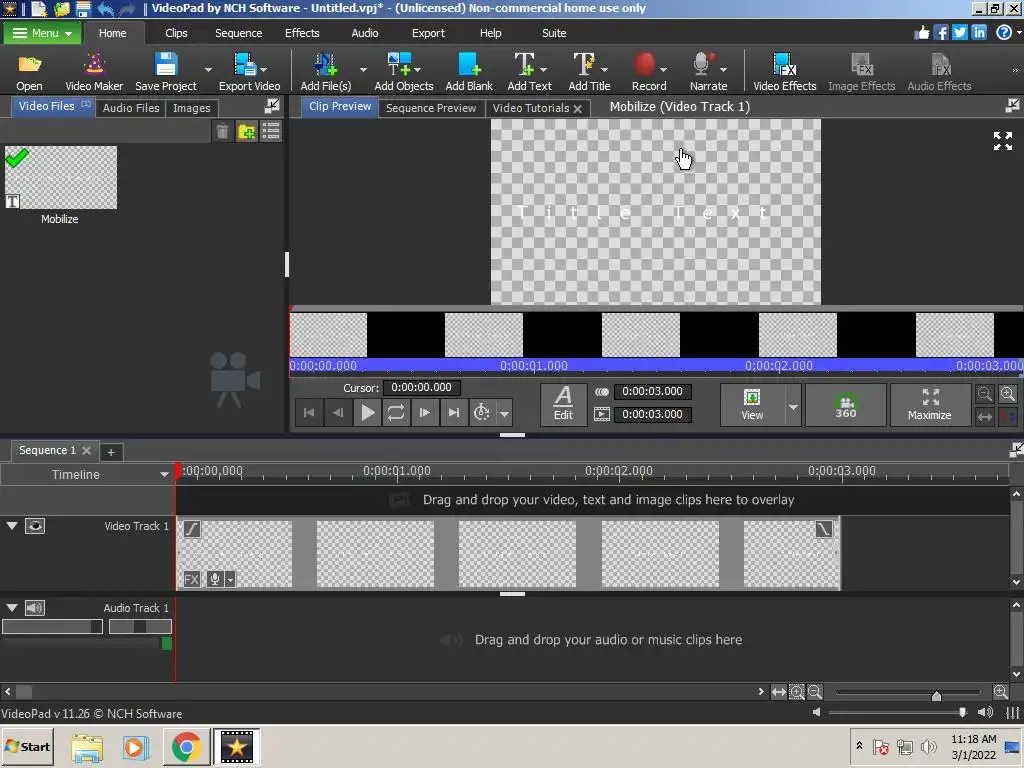Screen dimensions: 1024x768
Task: Click the fade-out transition icon on clip end
Action: (824, 528)
